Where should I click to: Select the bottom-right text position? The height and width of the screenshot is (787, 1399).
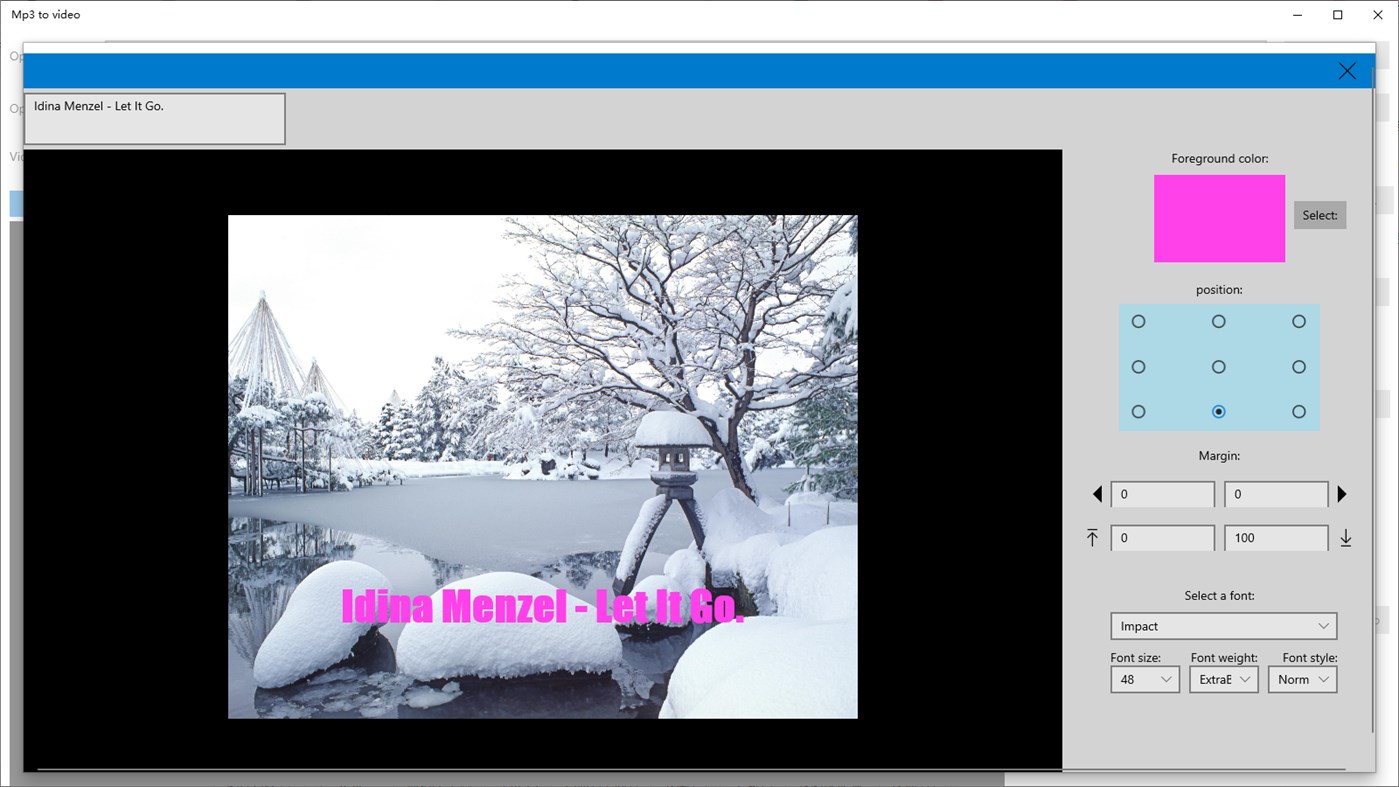(x=1298, y=411)
